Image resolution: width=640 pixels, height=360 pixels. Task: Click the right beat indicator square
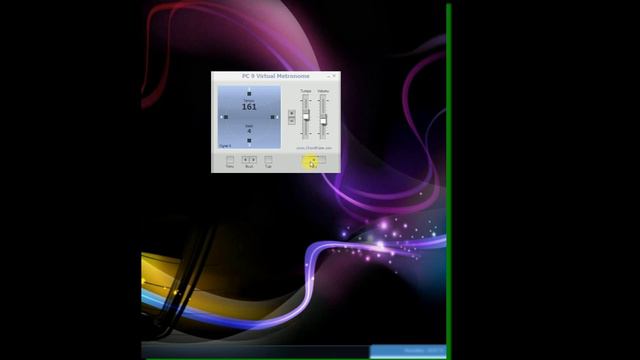[x=272, y=117]
